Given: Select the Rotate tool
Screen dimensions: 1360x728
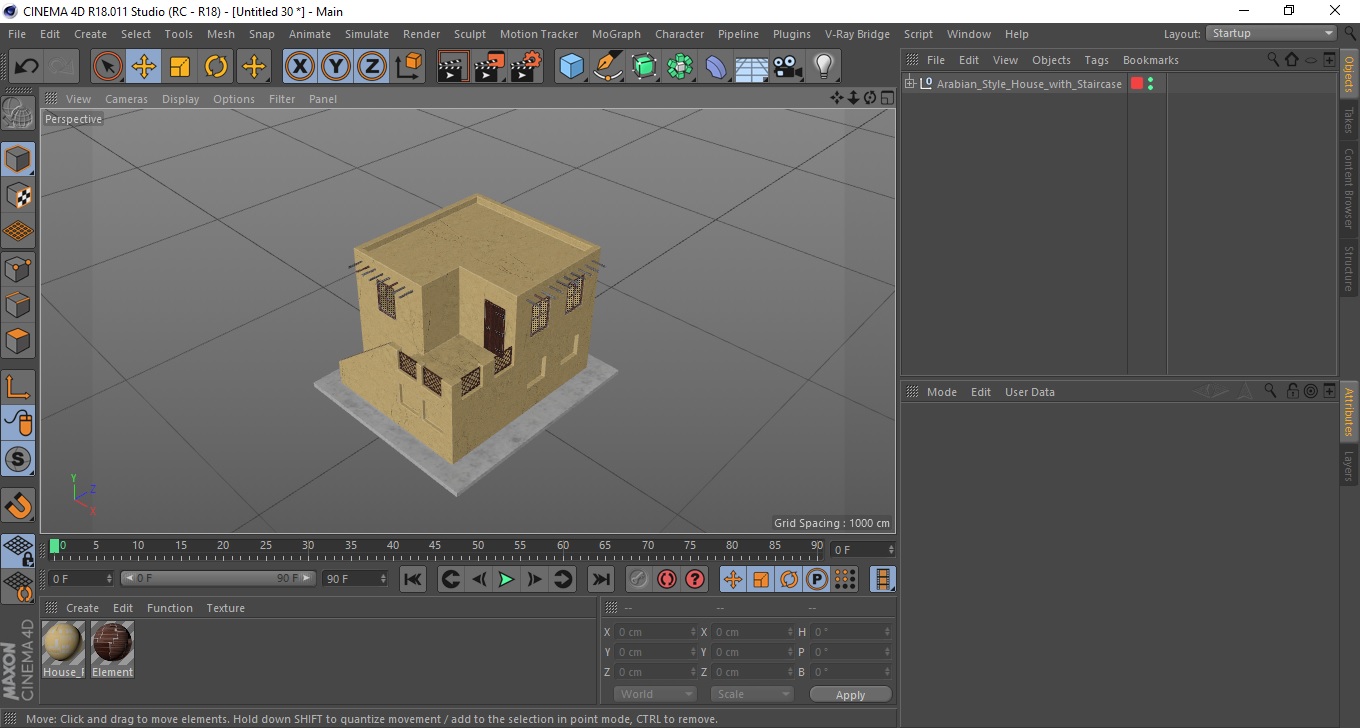Looking at the screenshot, I should (x=216, y=67).
